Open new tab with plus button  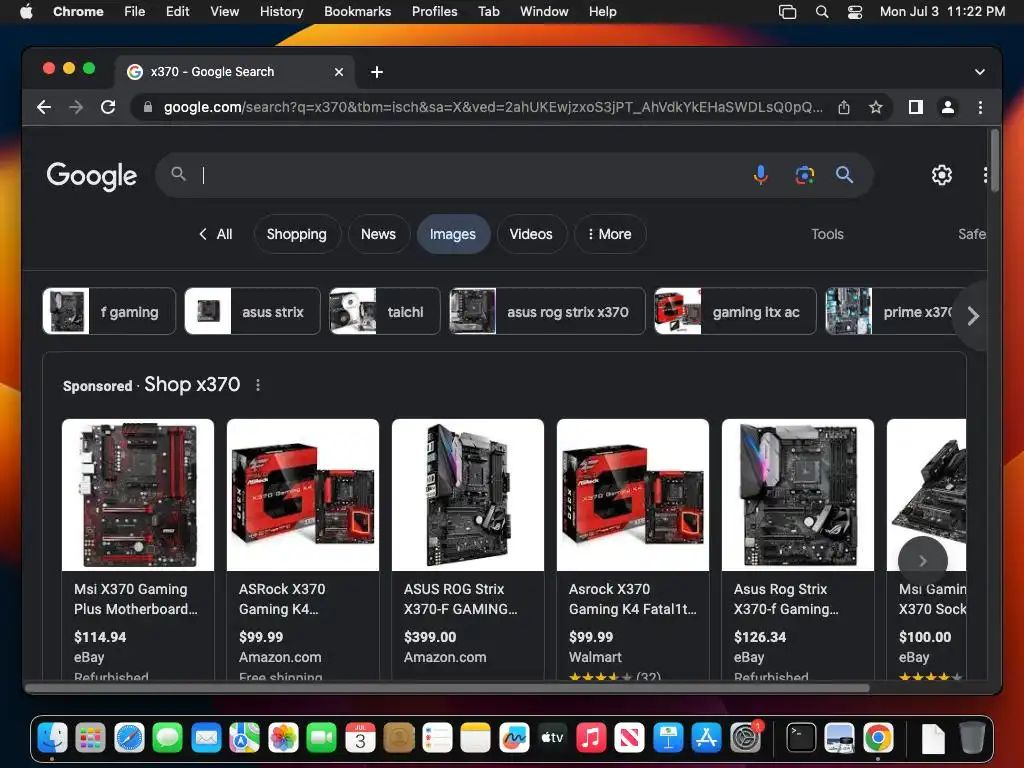point(377,72)
